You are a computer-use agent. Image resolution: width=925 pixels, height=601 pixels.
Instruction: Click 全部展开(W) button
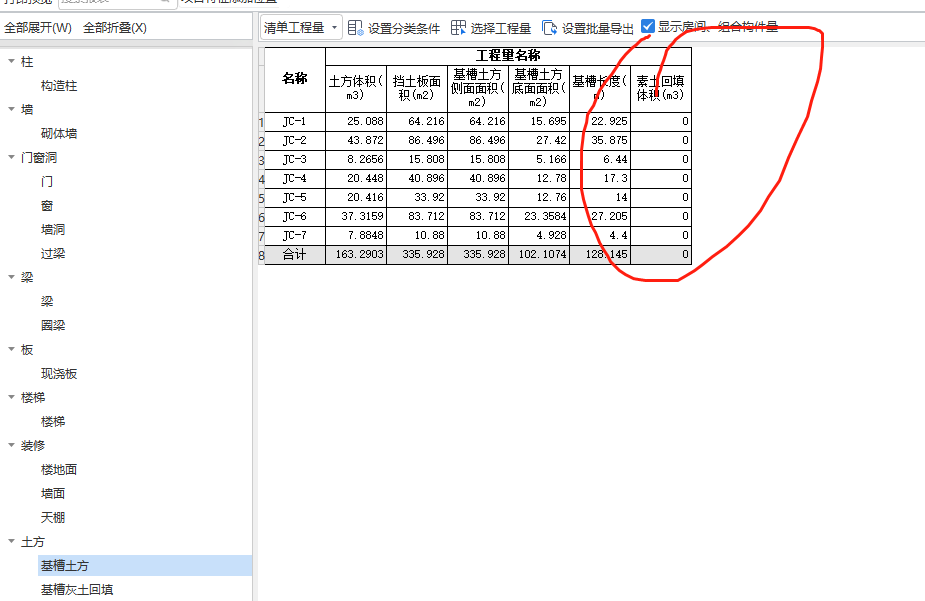(38, 28)
